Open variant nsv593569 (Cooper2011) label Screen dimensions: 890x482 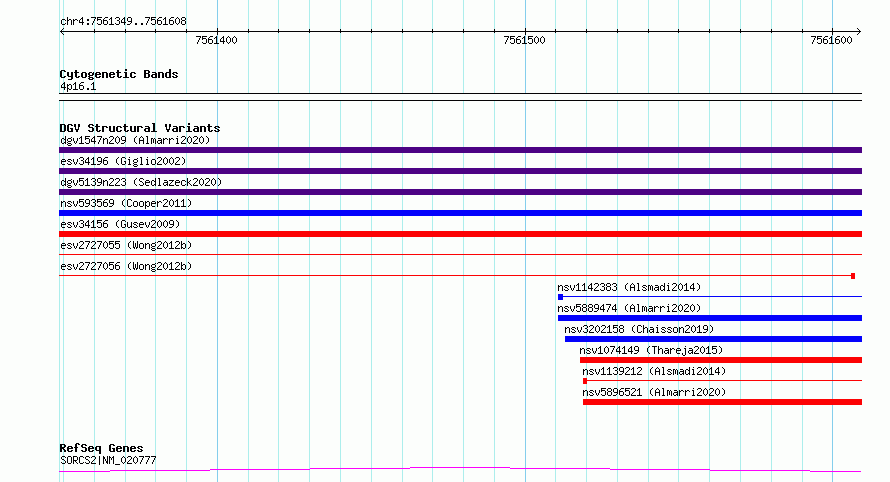pyautogui.click(x=126, y=203)
